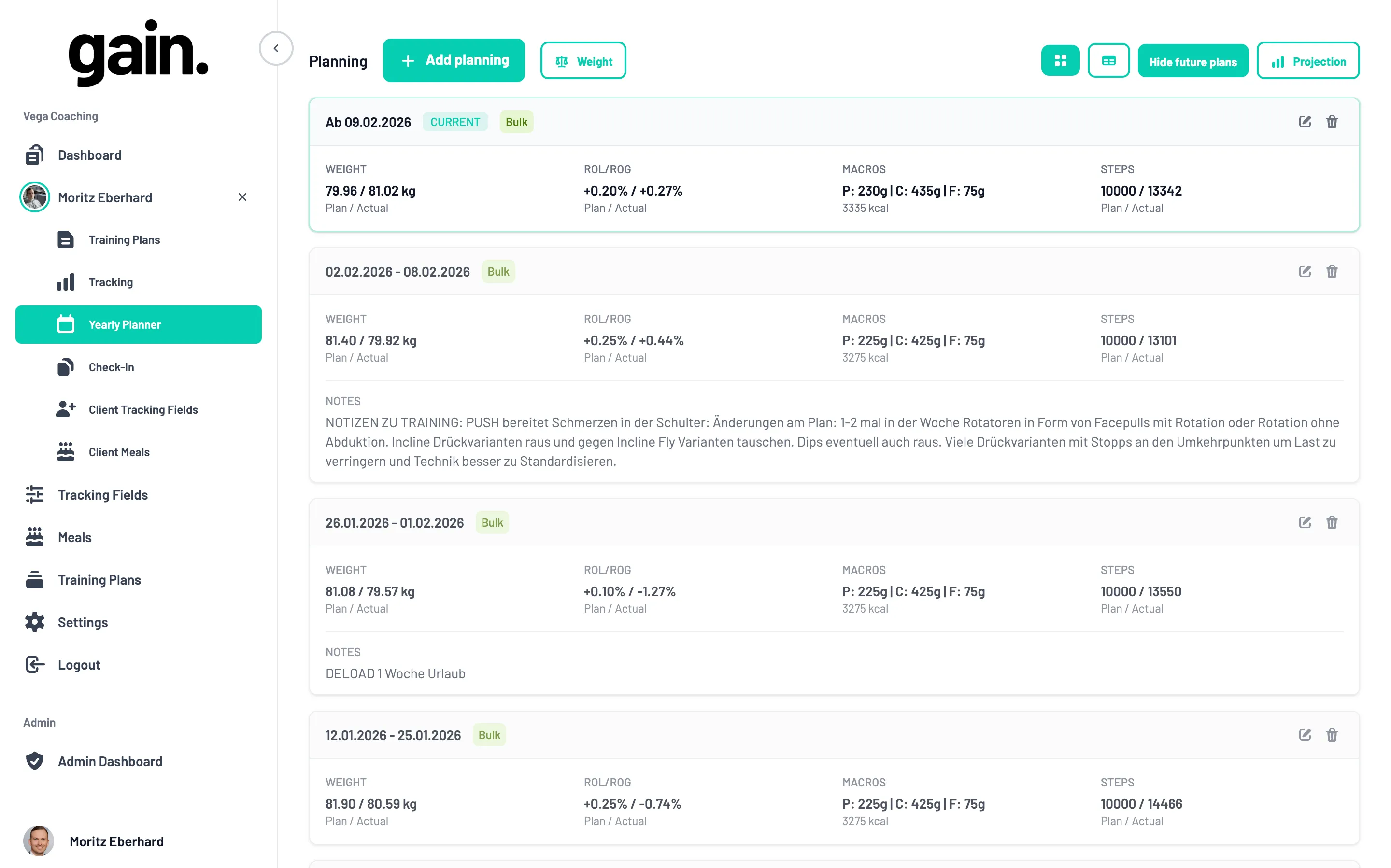Open Moritz Eberhard client entry
The image size is (1391, 868).
point(104,197)
